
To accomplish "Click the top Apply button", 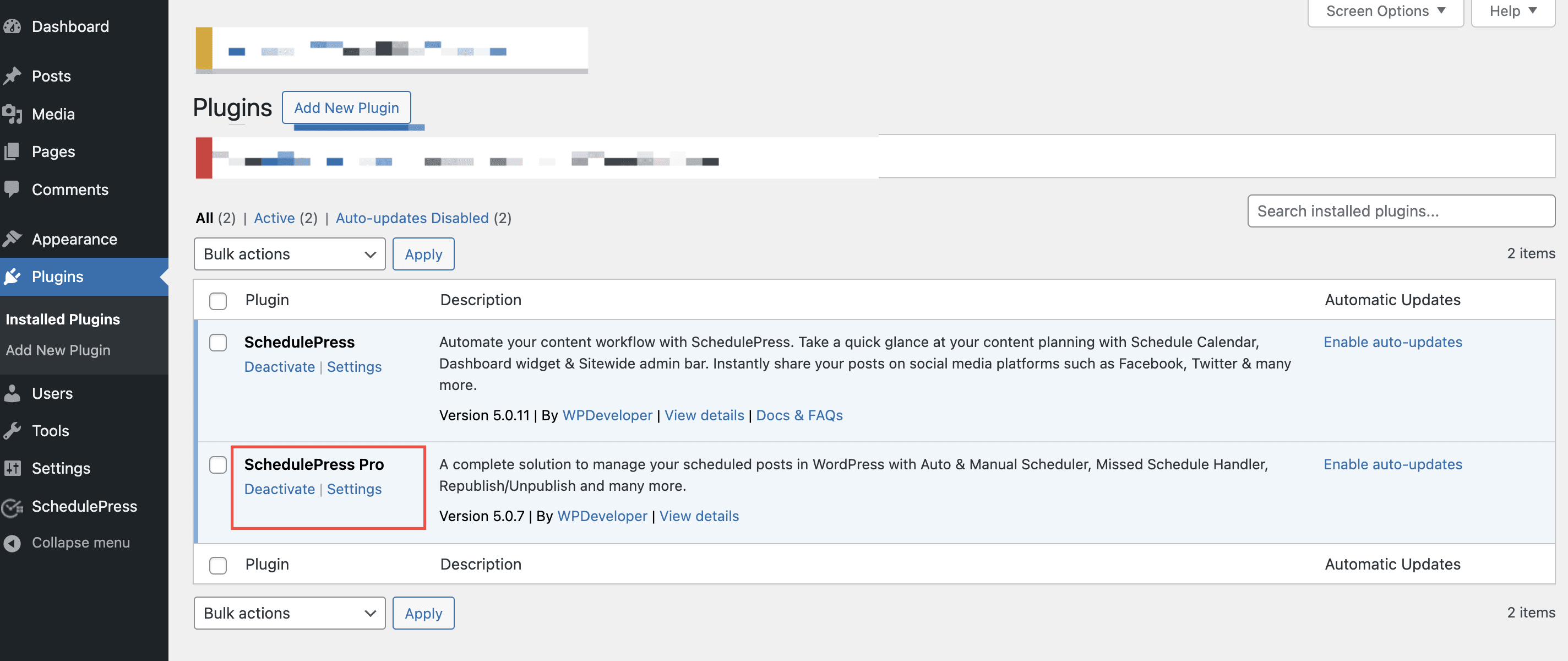I will coord(423,254).
